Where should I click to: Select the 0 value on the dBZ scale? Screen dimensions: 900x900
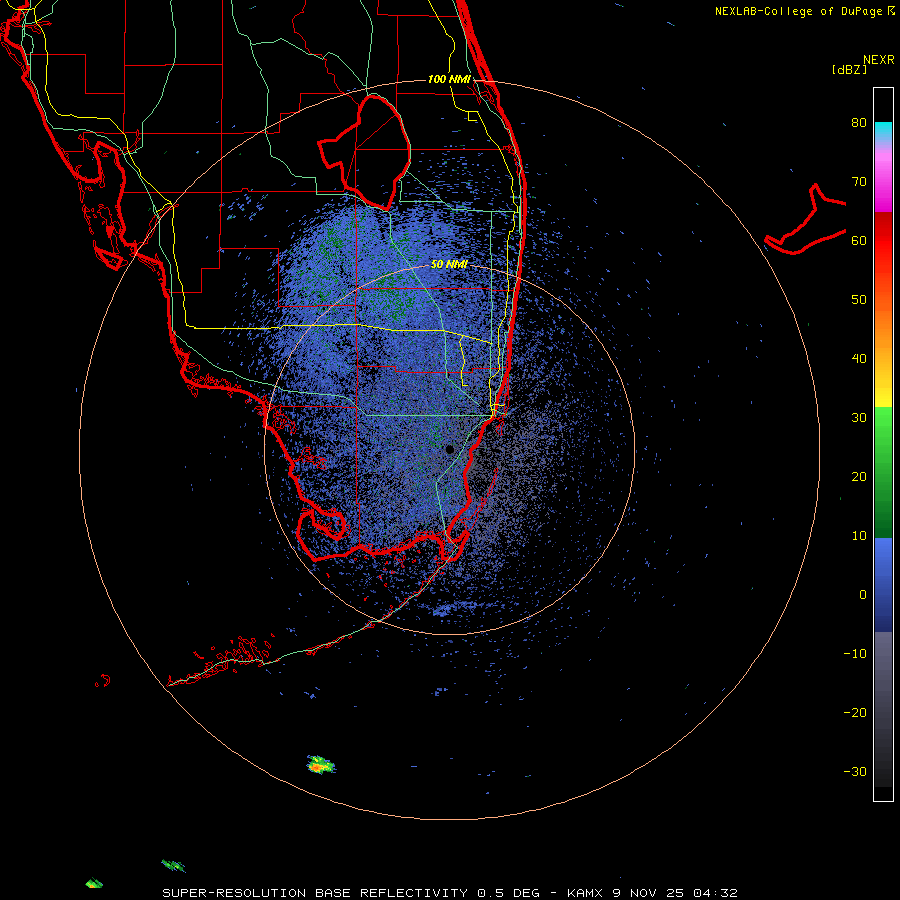[x=863, y=595]
